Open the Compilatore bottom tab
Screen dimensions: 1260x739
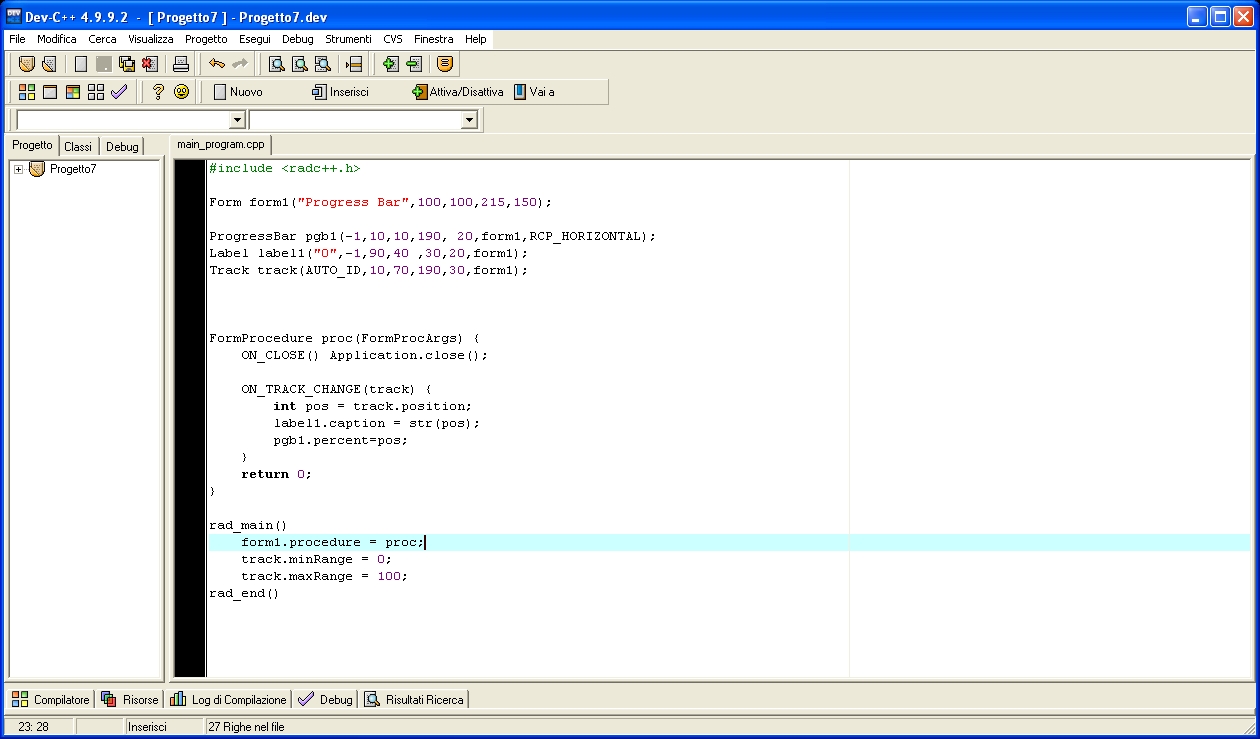pos(51,699)
